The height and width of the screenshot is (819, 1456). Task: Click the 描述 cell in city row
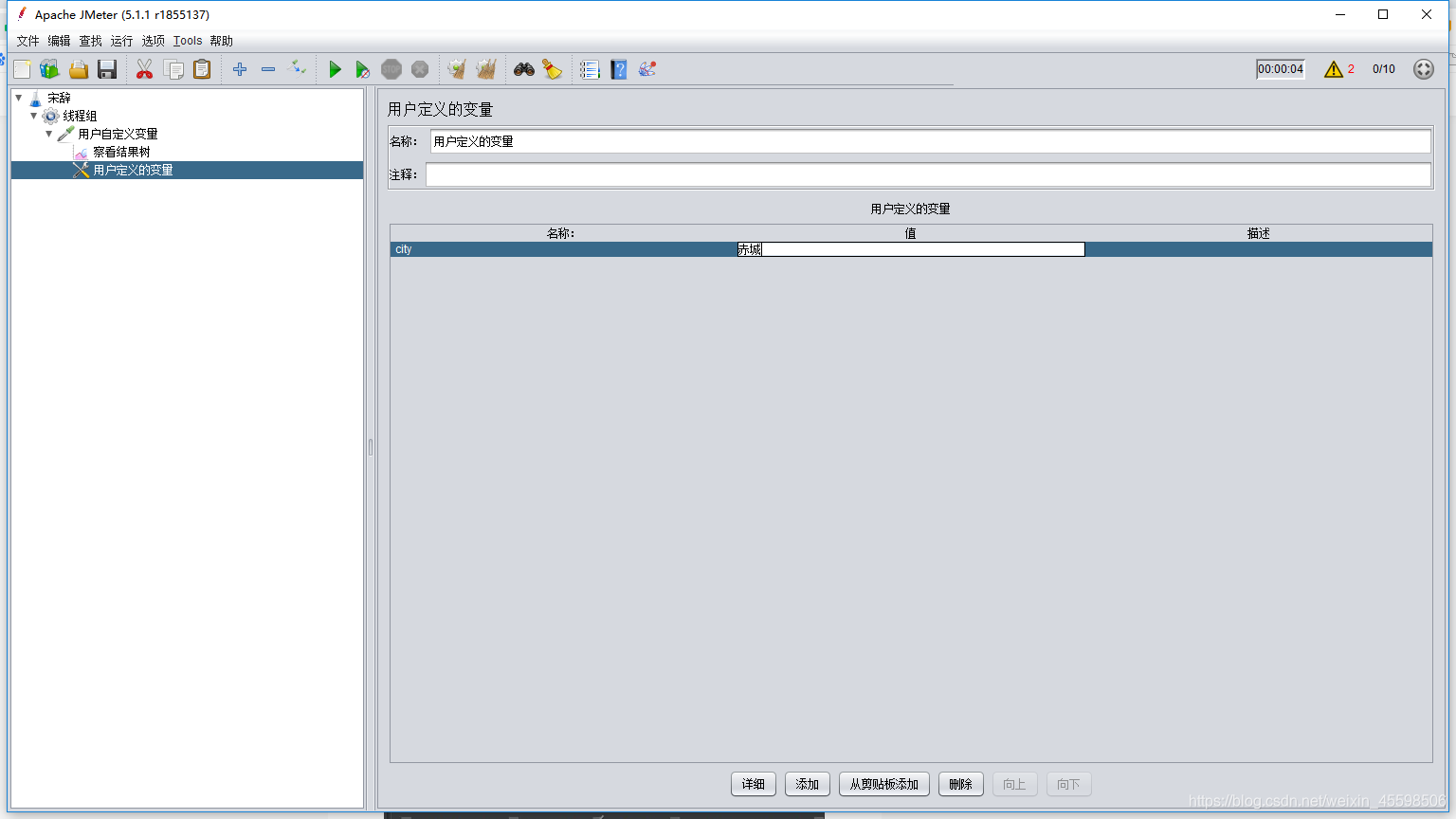point(1259,249)
